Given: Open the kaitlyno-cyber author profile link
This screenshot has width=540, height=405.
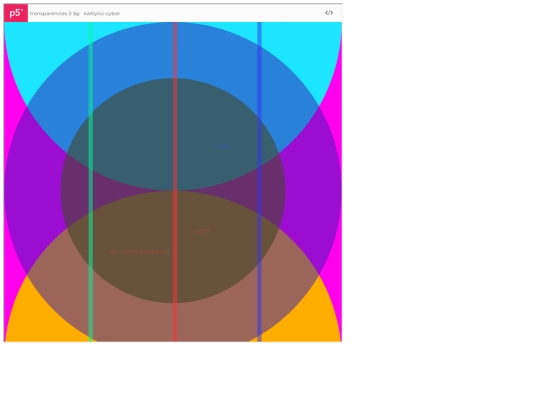Looking at the screenshot, I should pos(102,13).
